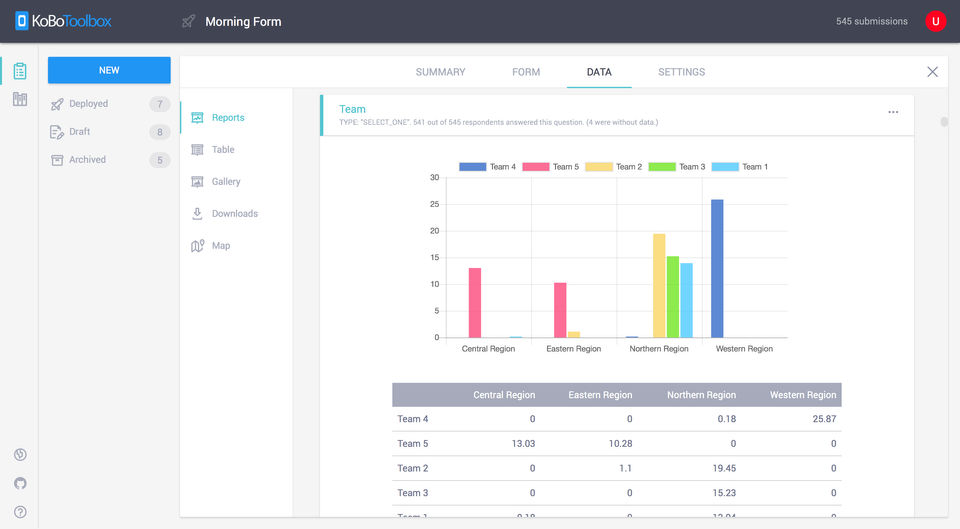Viewport: 960px width, 529px height.
Task: Toggle Team 3 legend swatch
Action: [x=662, y=167]
